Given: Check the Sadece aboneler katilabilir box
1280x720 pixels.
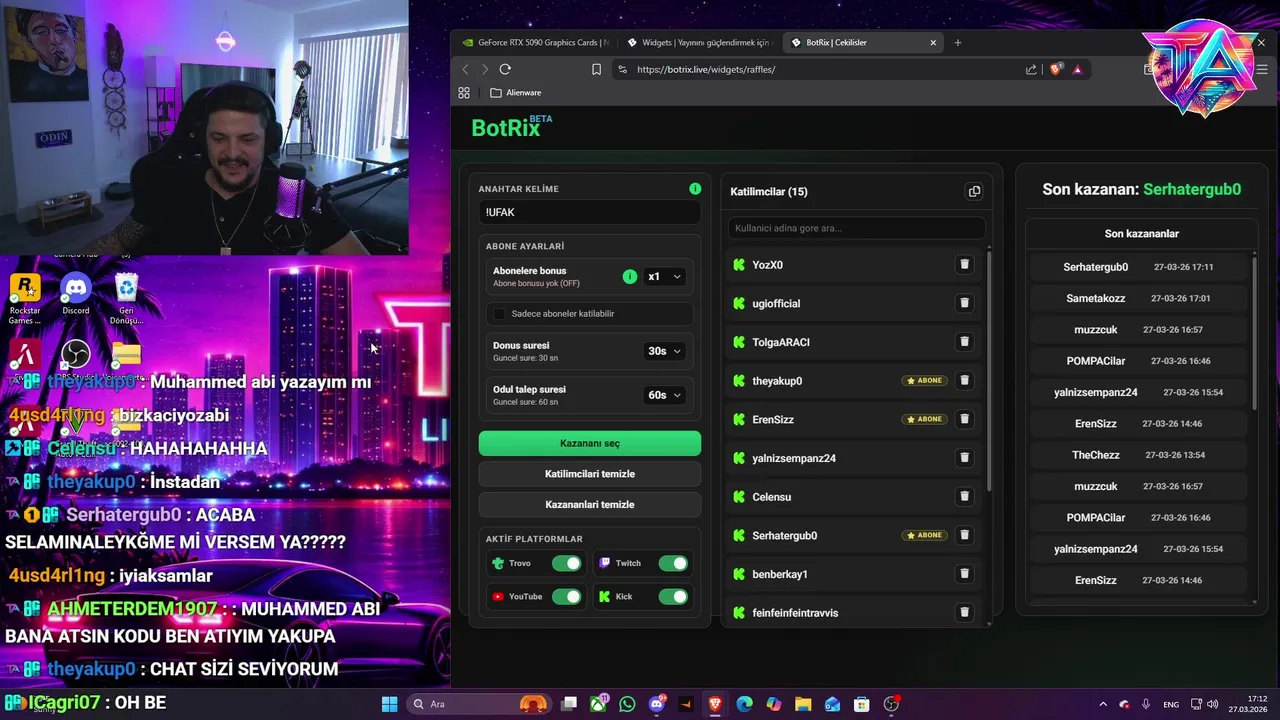Looking at the screenshot, I should click(500, 313).
